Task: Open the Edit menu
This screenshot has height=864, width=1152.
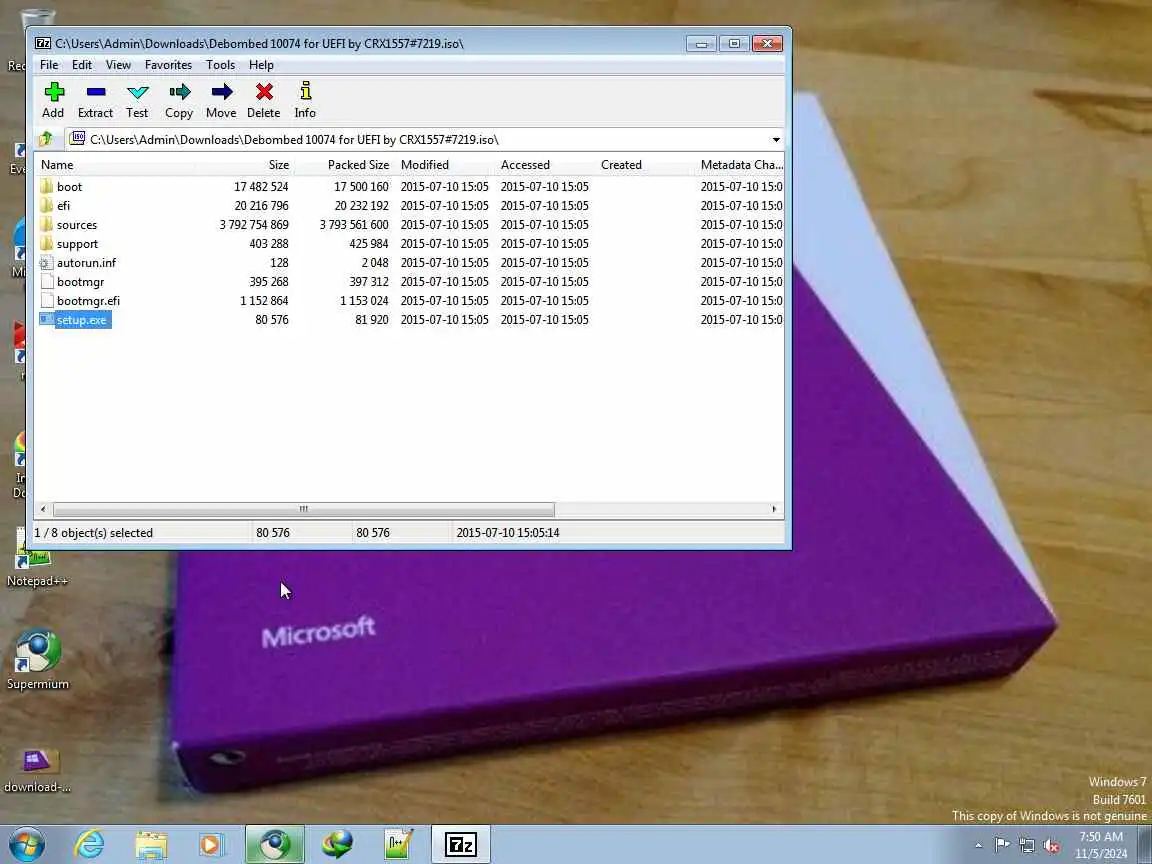Action: (82, 65)
